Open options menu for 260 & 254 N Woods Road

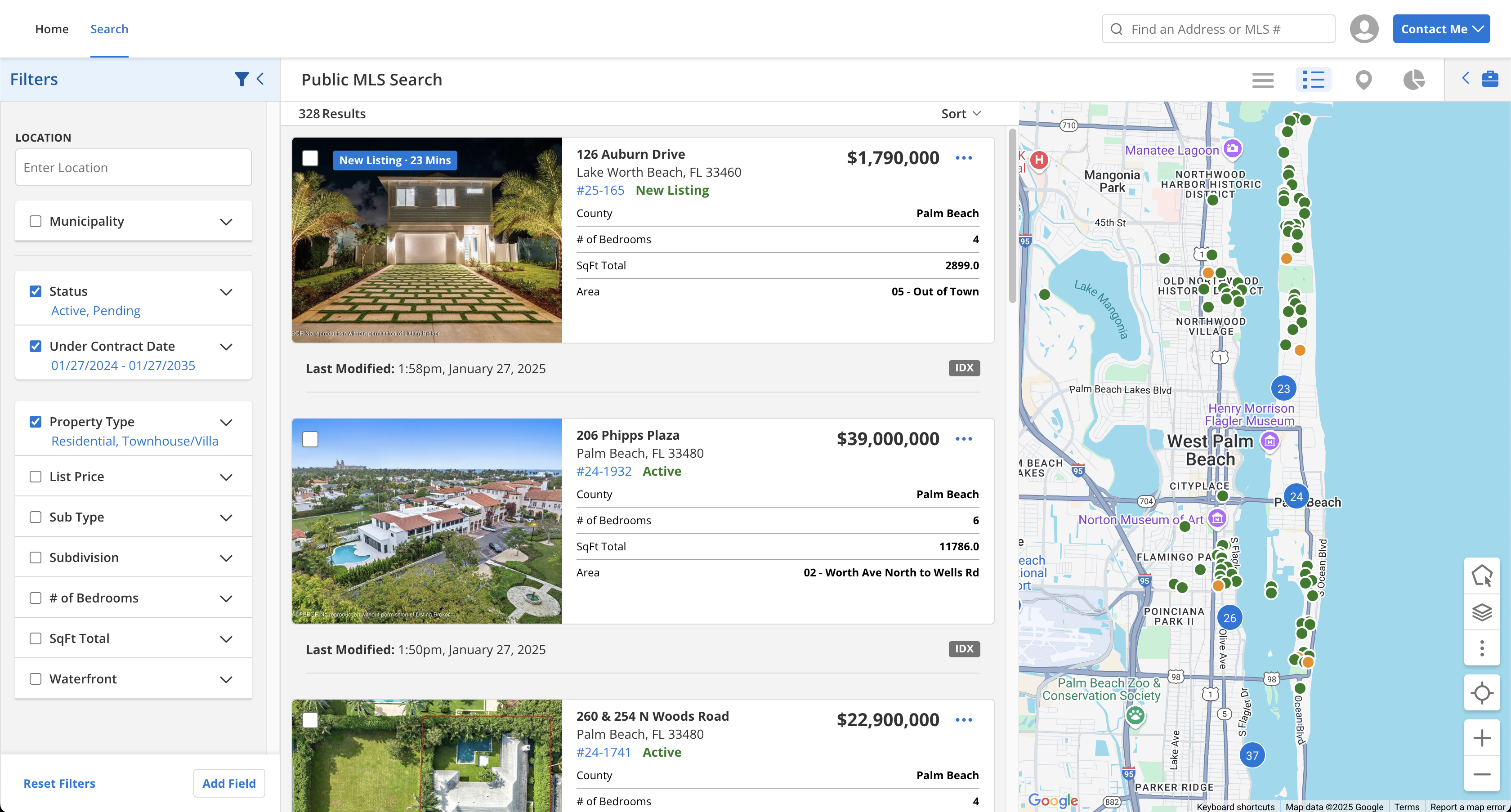click(x=963, y=719)
